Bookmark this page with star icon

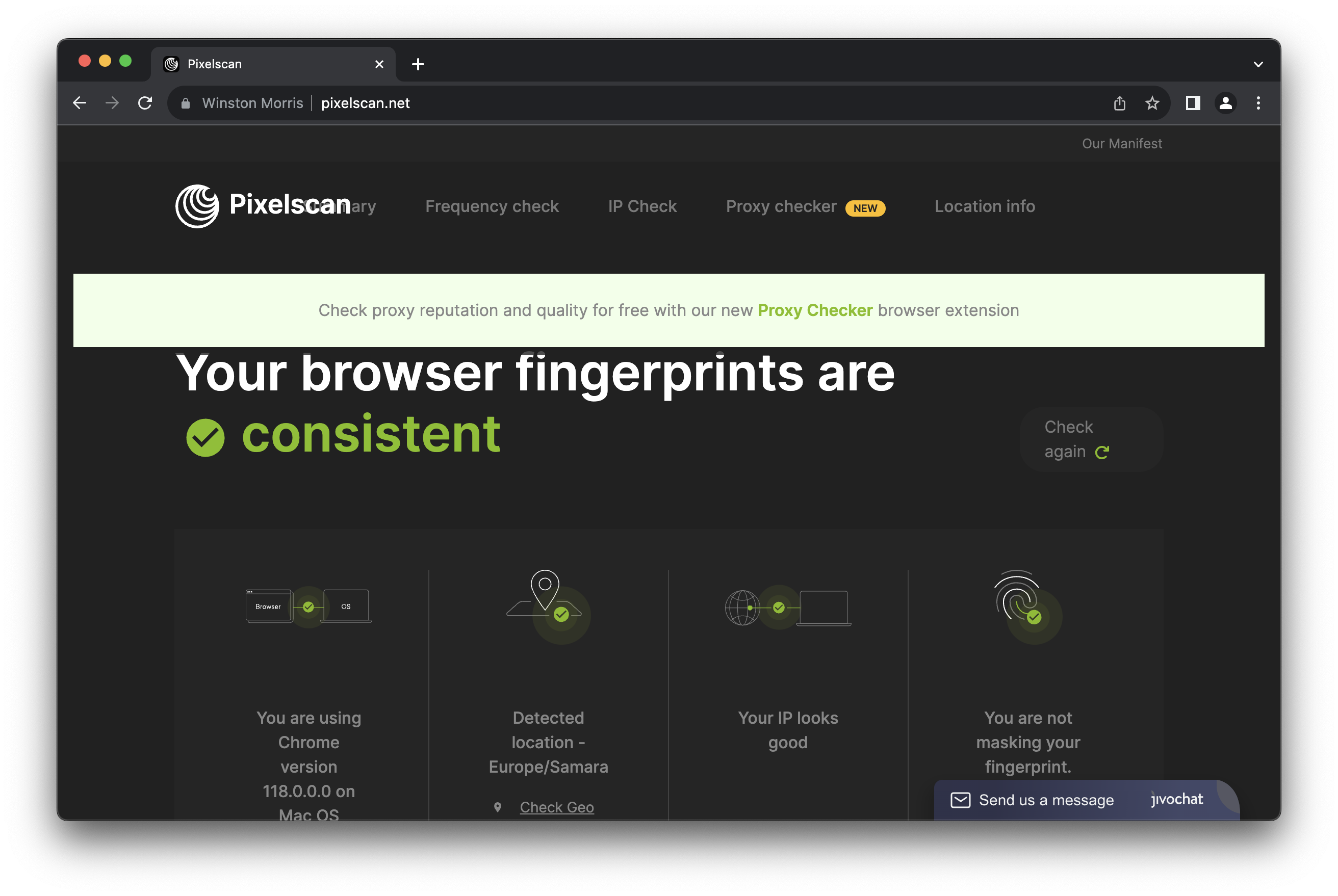point(1152,103)
